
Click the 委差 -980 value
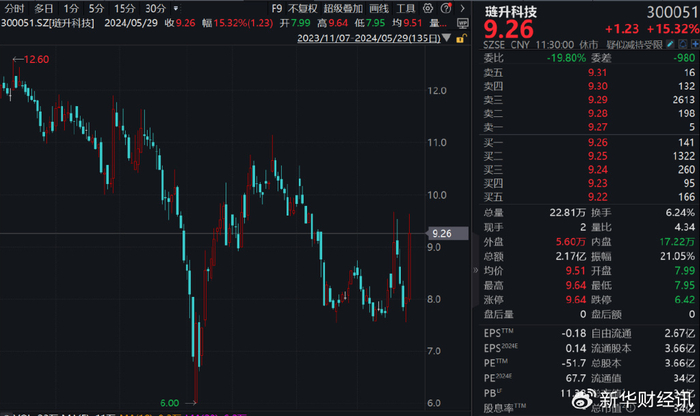684,58
